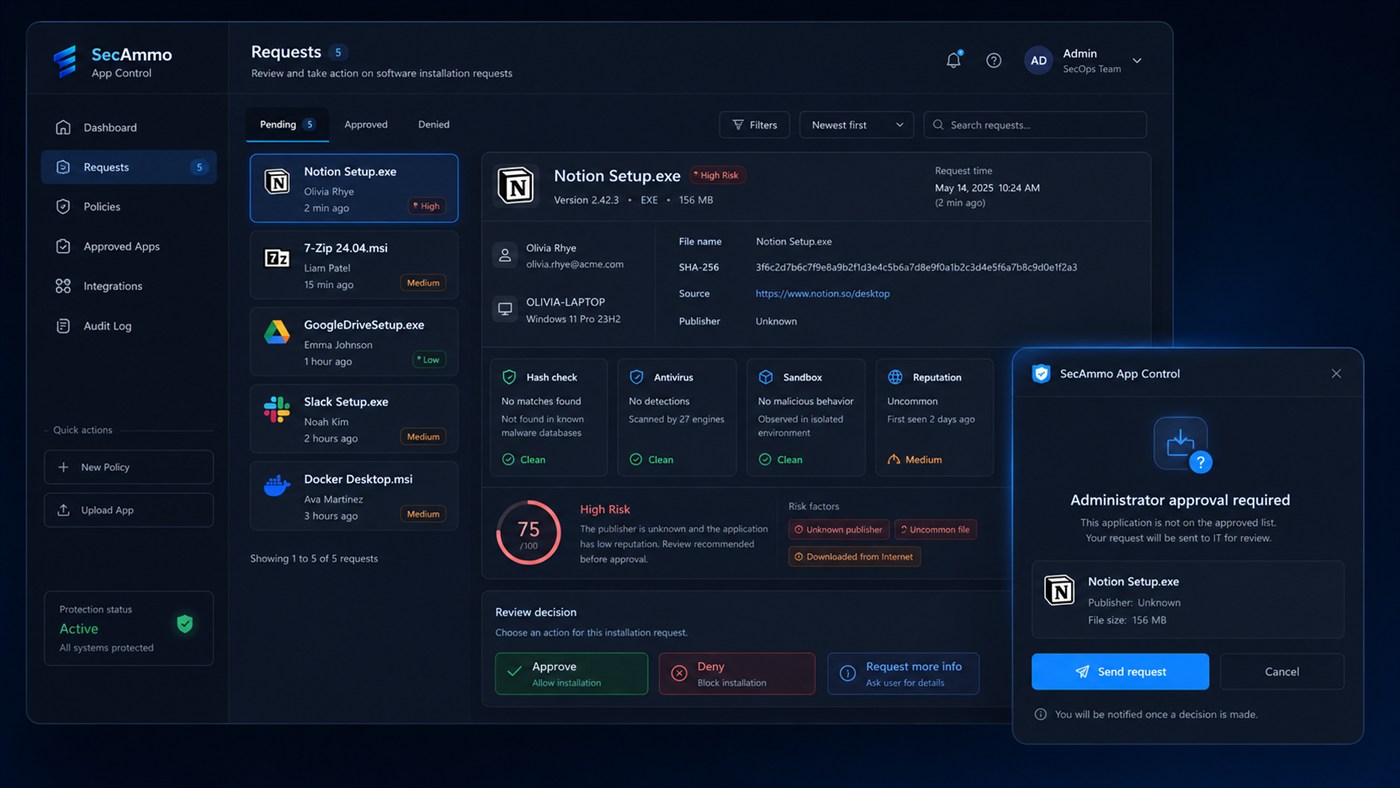This screenshot has width=1400, height=788.
Task: Open notifications bell icon
Action: (x=954, y=60)
